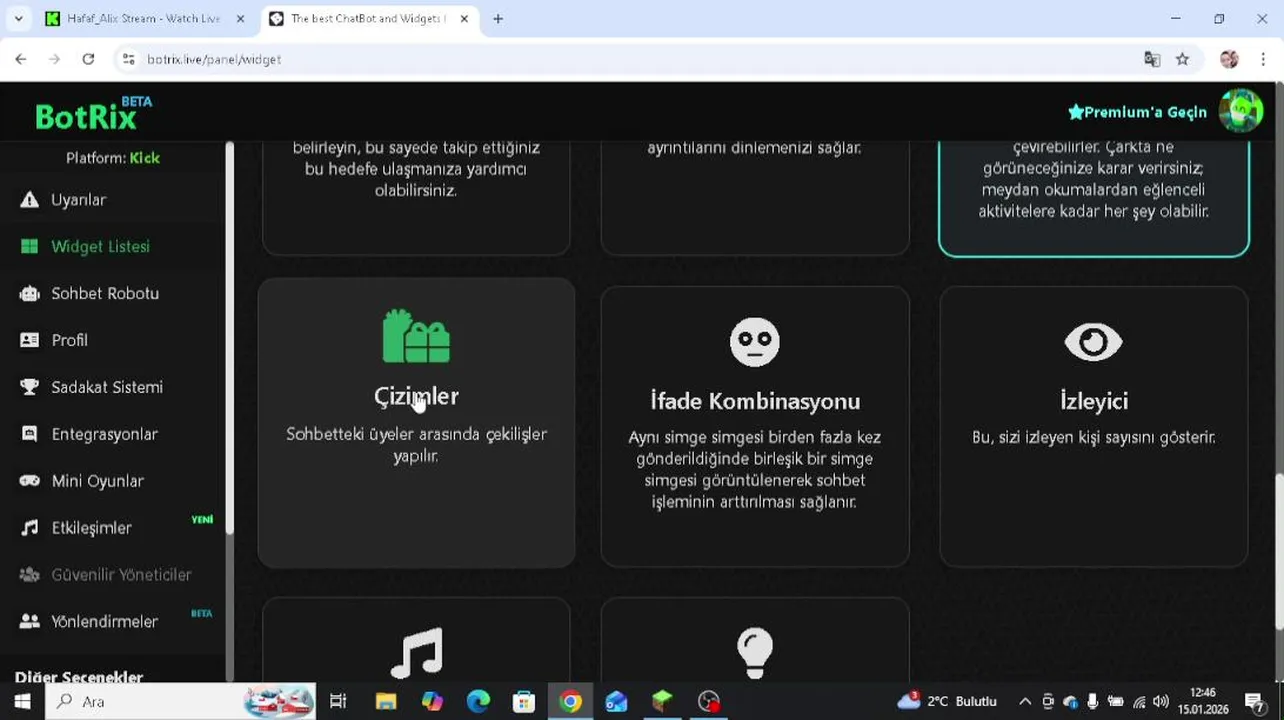Reload the page

[88, 59]
